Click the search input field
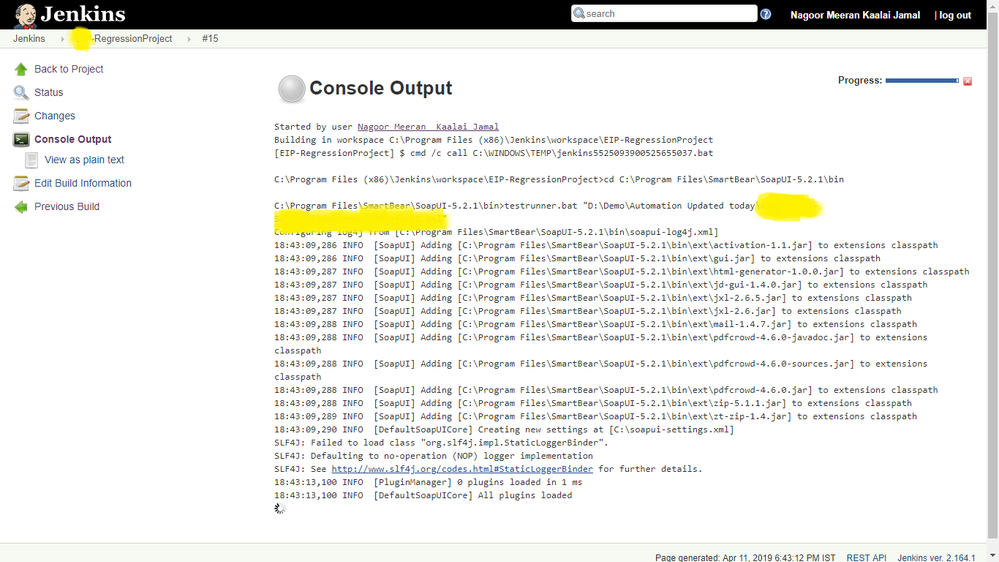Viewport: 999px width, 562px height. tap(664, 13)
